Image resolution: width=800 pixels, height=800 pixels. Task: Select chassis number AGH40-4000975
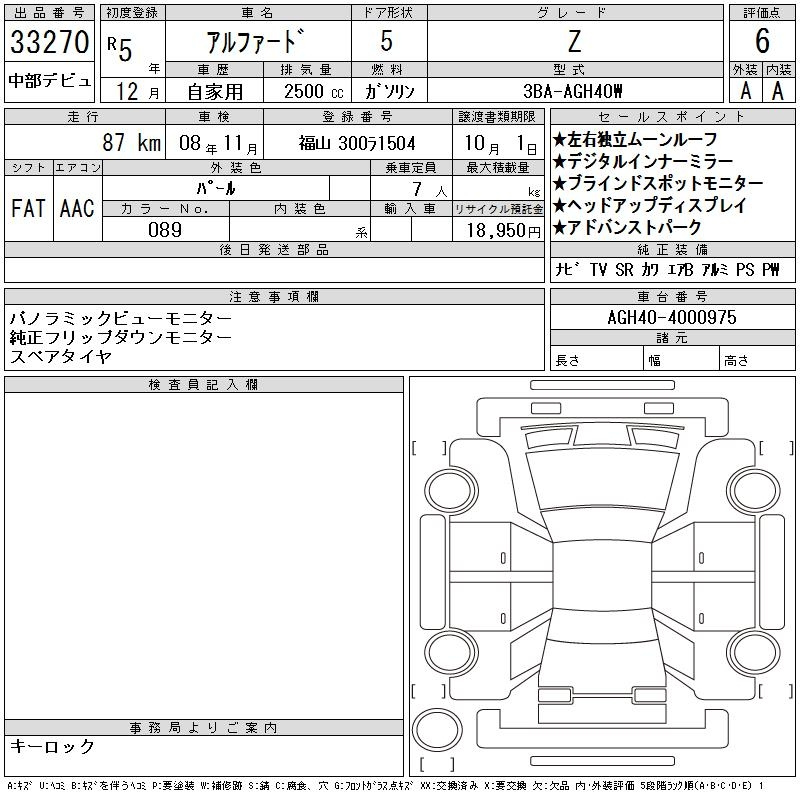coord(671,317)
